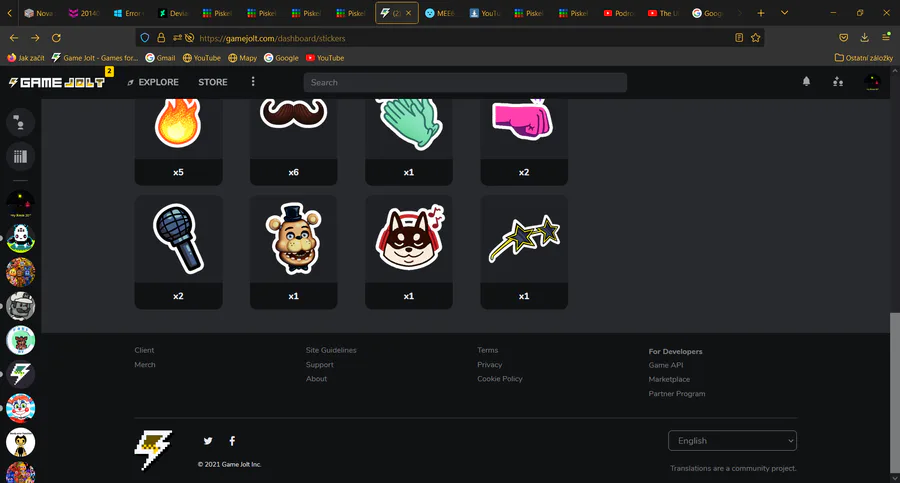Open the lightning bolt community in the sidebar

pos(20,374)
